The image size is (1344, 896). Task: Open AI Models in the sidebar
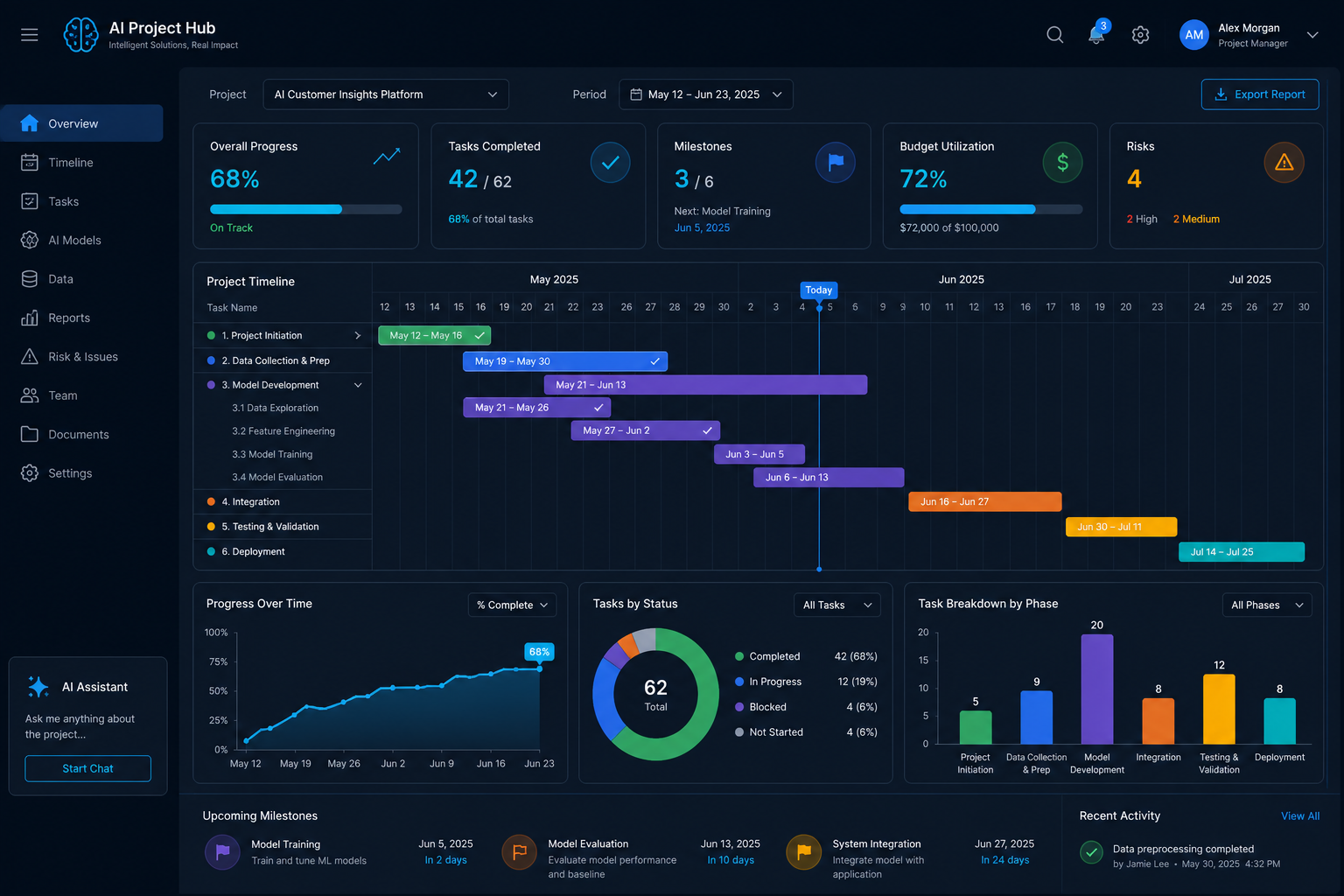pyautogui.click(x=81, y=240)
